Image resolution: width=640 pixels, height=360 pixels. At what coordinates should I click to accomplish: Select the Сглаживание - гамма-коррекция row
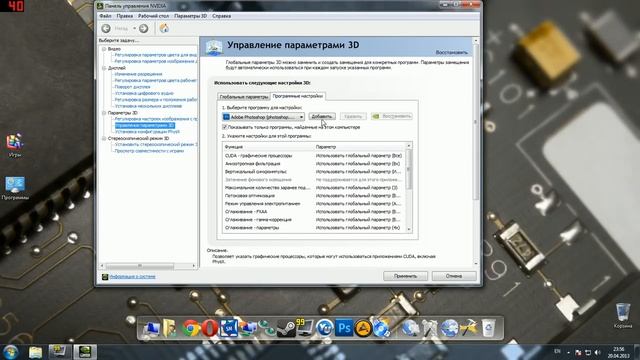pyautogui.click(x=313, y=220)
